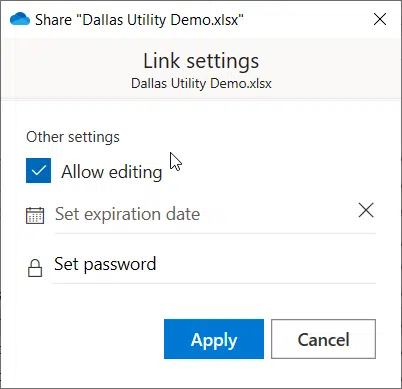Click empty title bar space left of close X

[x=307, y=19]
